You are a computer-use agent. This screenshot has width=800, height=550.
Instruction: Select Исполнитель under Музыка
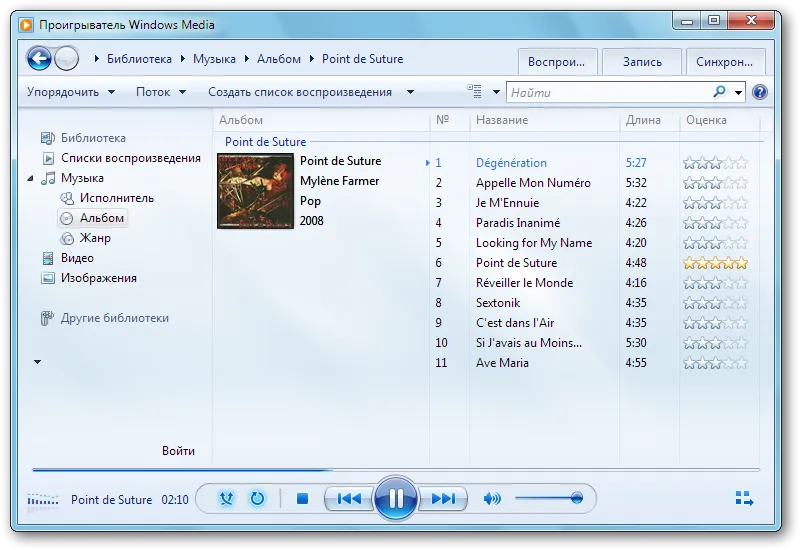107,198
